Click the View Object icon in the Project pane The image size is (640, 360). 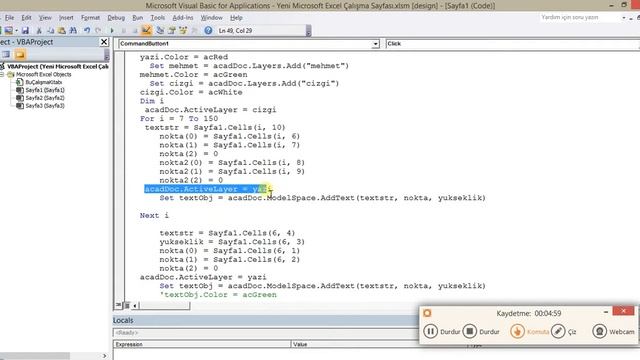coord(6,54)
